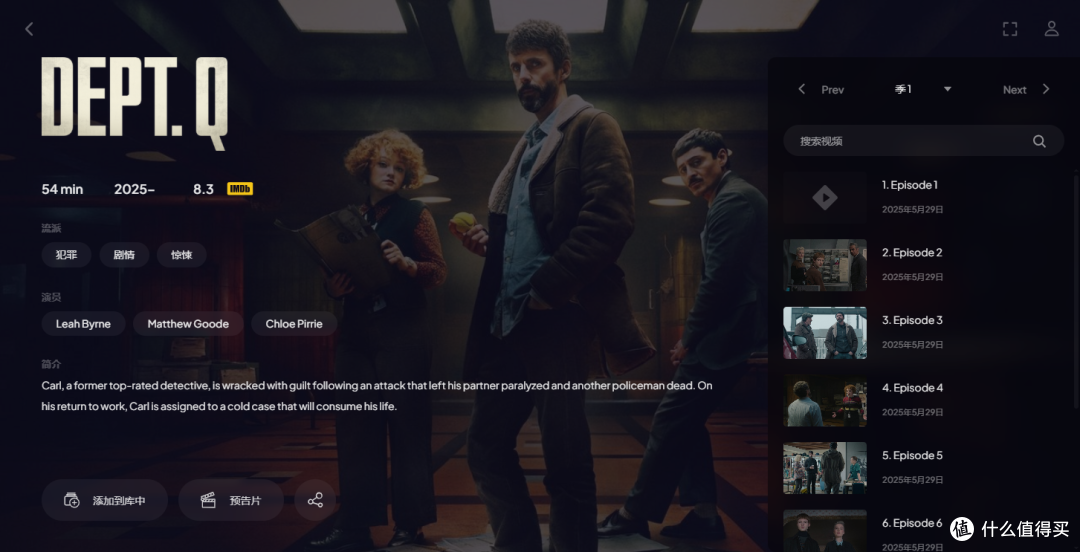Screen dimensions: 1080x552
Task: Select the "4. Episode 4" title
Action: point(913,387)
